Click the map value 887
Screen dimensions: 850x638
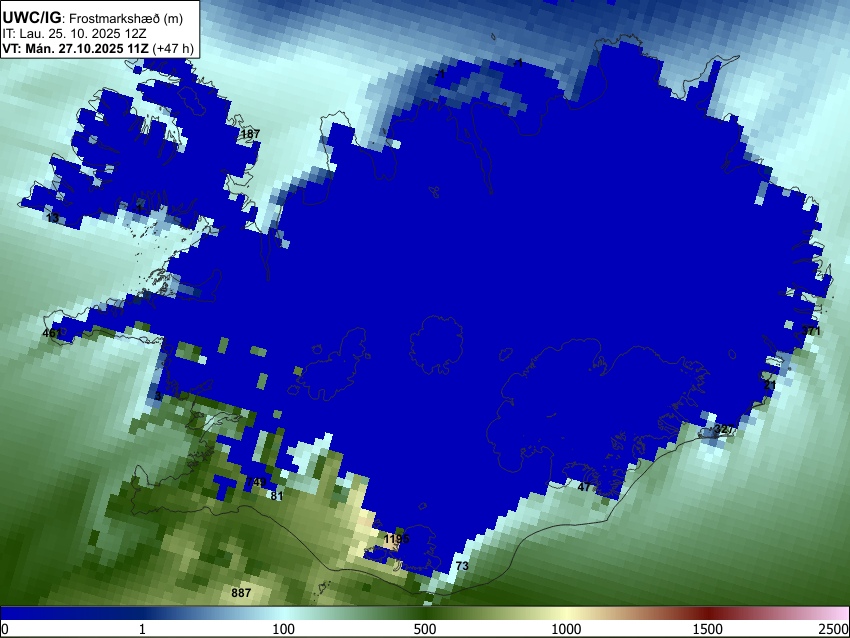click(241, 593)
